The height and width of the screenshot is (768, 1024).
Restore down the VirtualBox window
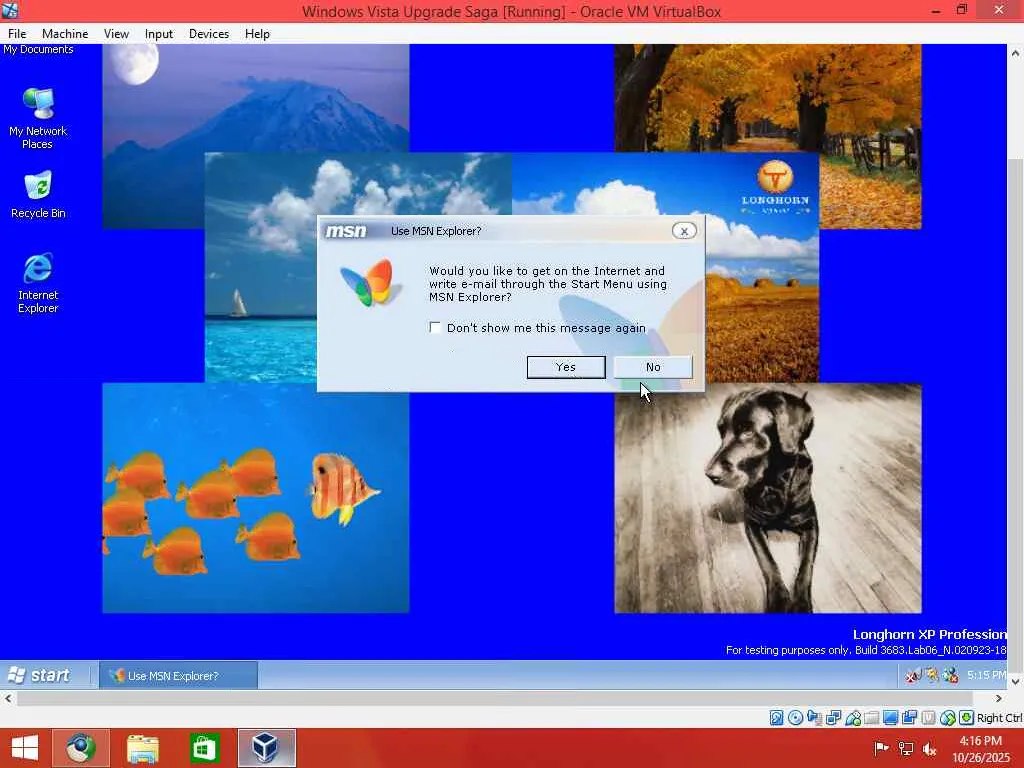pyautogui.click(x=961, y=10)
